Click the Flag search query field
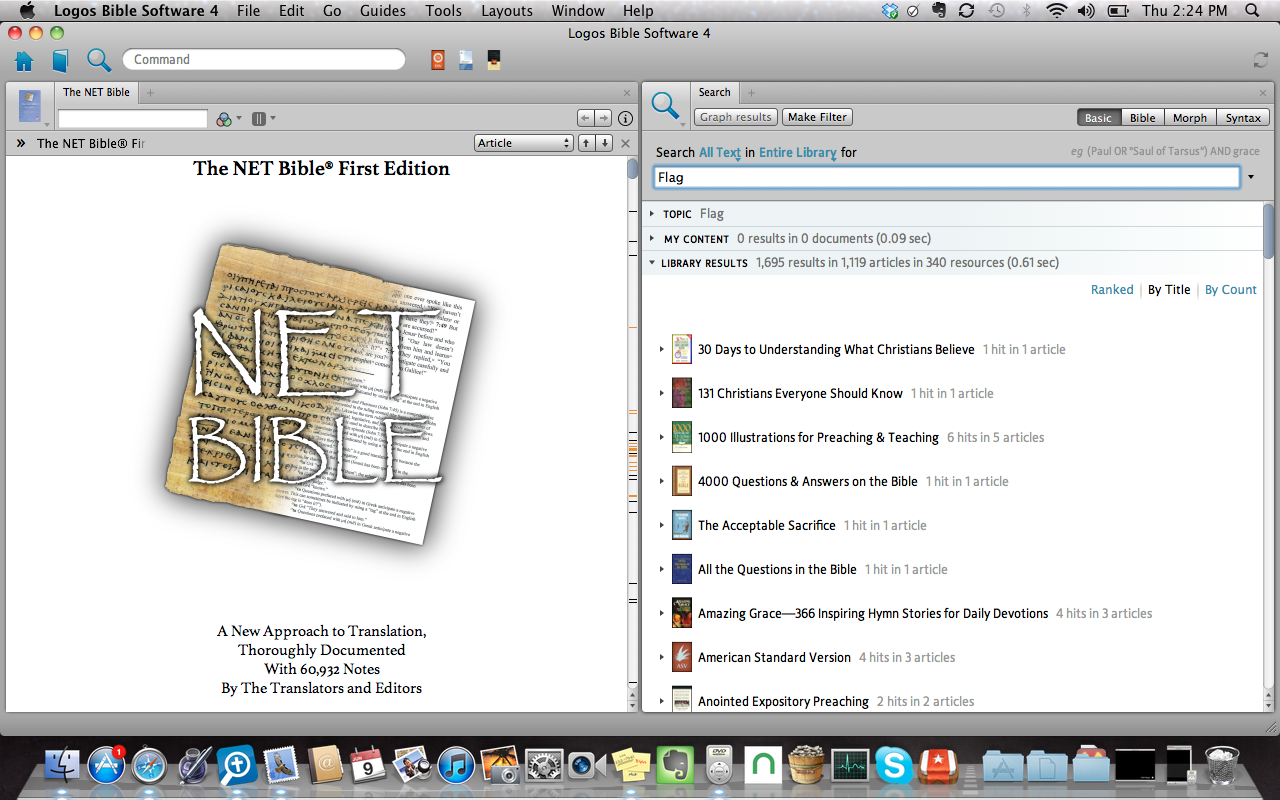 pos(947,177)
